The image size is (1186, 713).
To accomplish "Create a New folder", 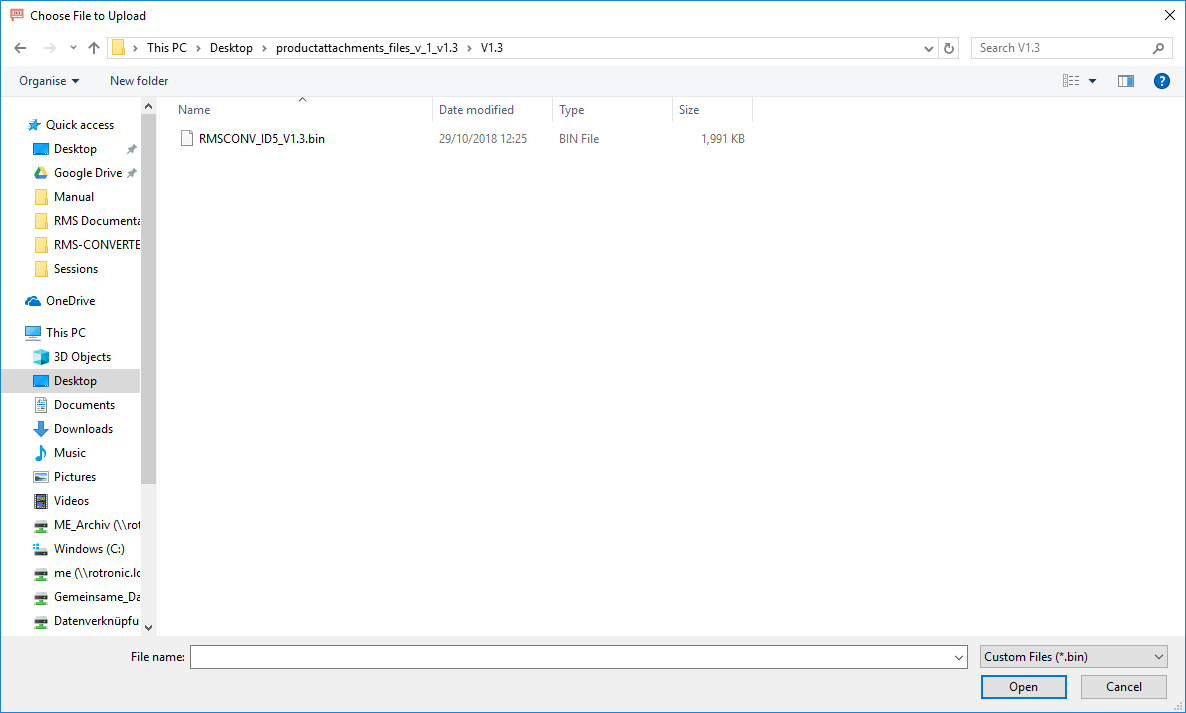I will pos(139,81).
